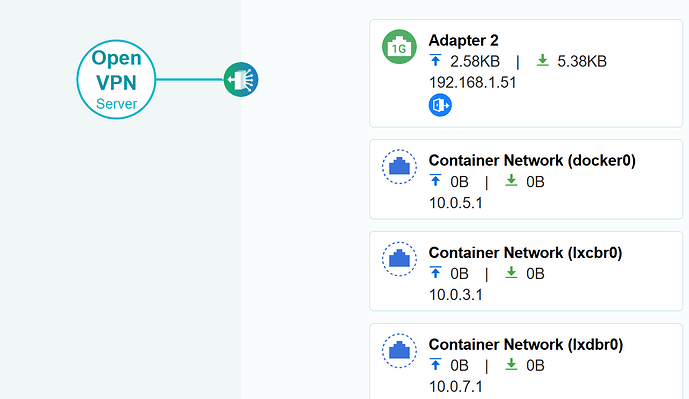This screenshot has width=689, height=399.
Task: Click the green 1G Adapter 2 icon
Action: click(399, 47)
